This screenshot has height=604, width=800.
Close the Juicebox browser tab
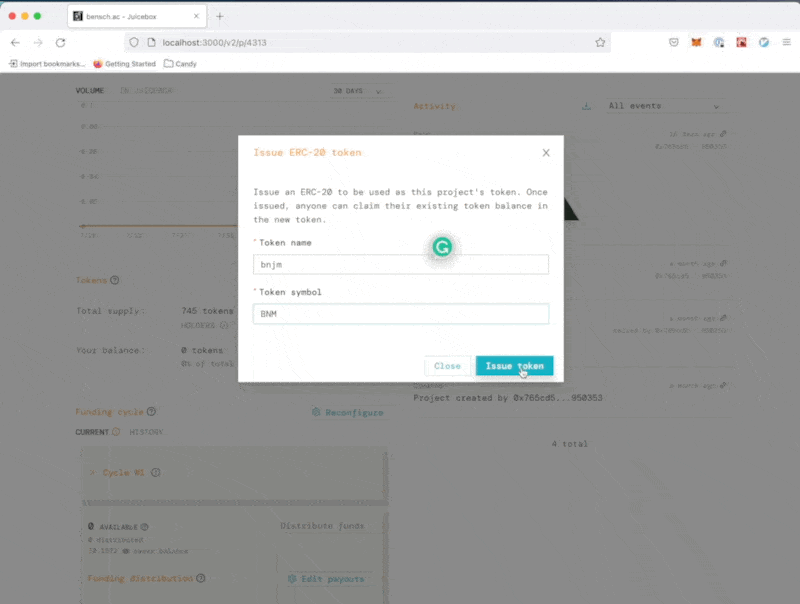click(196, 16)
